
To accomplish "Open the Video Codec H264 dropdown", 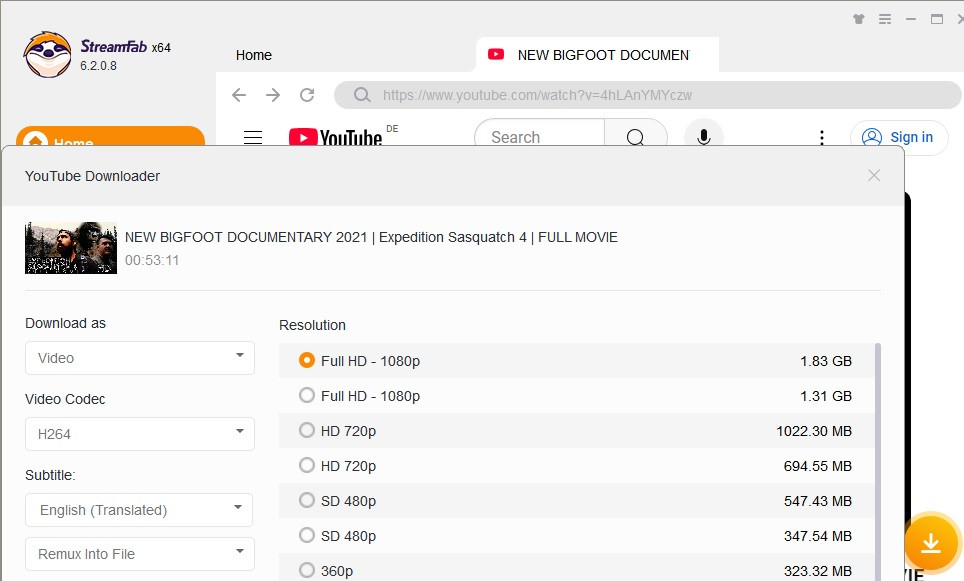I will 140,434.
